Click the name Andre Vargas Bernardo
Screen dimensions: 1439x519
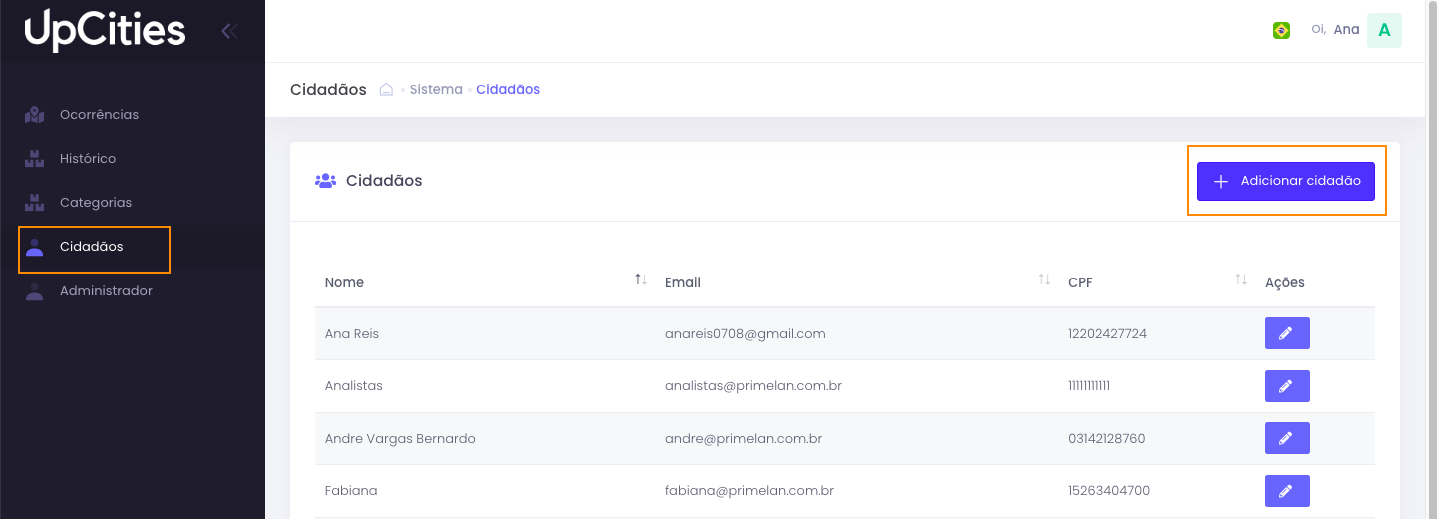point(400,438)
